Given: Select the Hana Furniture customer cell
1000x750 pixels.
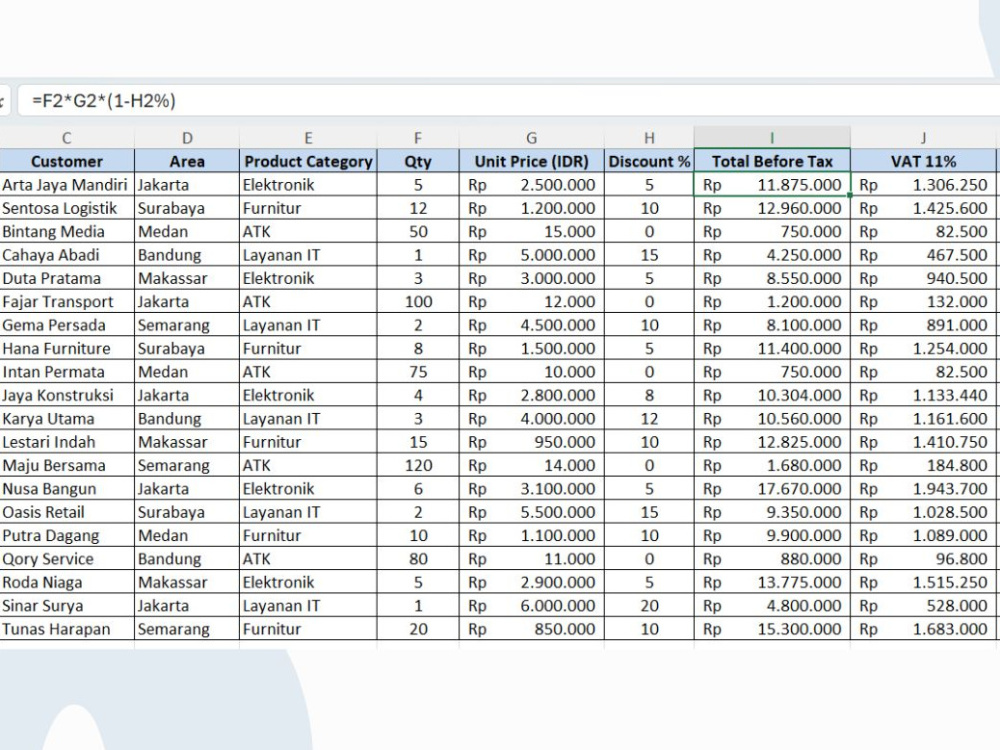Looking at the screenshot, I should click(67, 349).
